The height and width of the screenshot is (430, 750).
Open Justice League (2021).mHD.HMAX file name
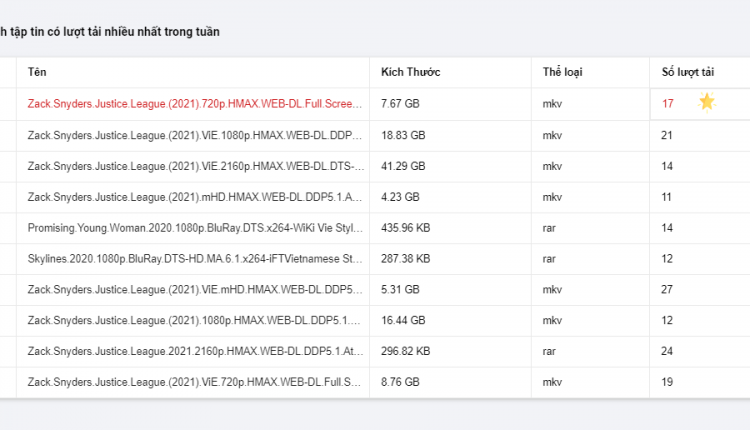195,197
